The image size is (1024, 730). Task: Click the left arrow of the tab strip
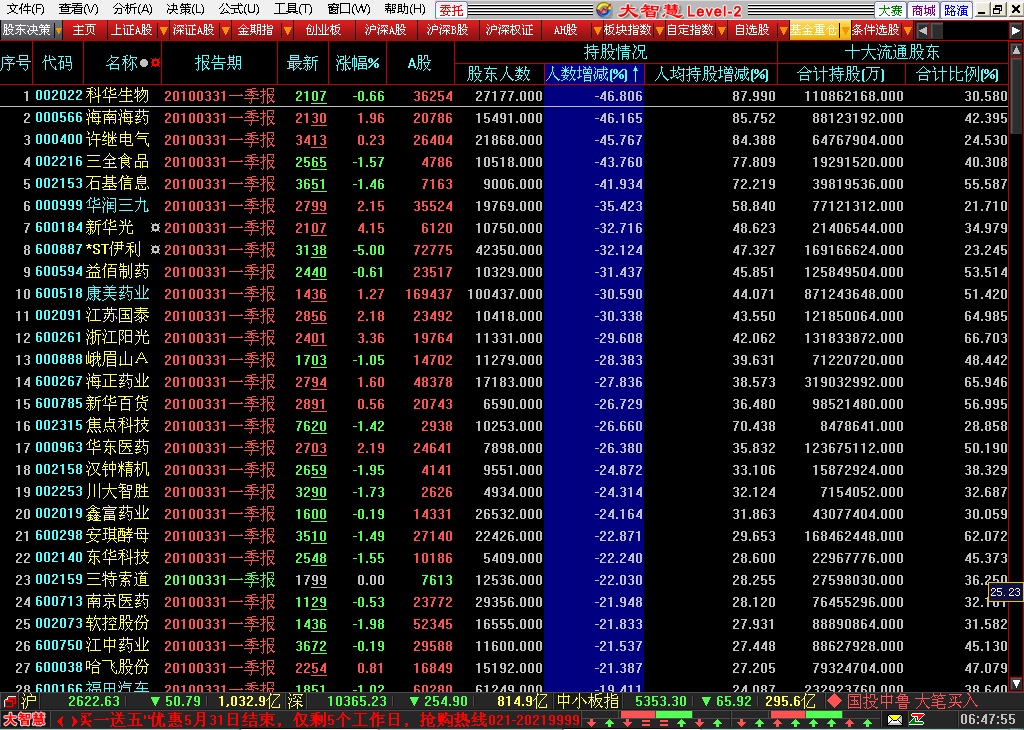tap(922, 30)
